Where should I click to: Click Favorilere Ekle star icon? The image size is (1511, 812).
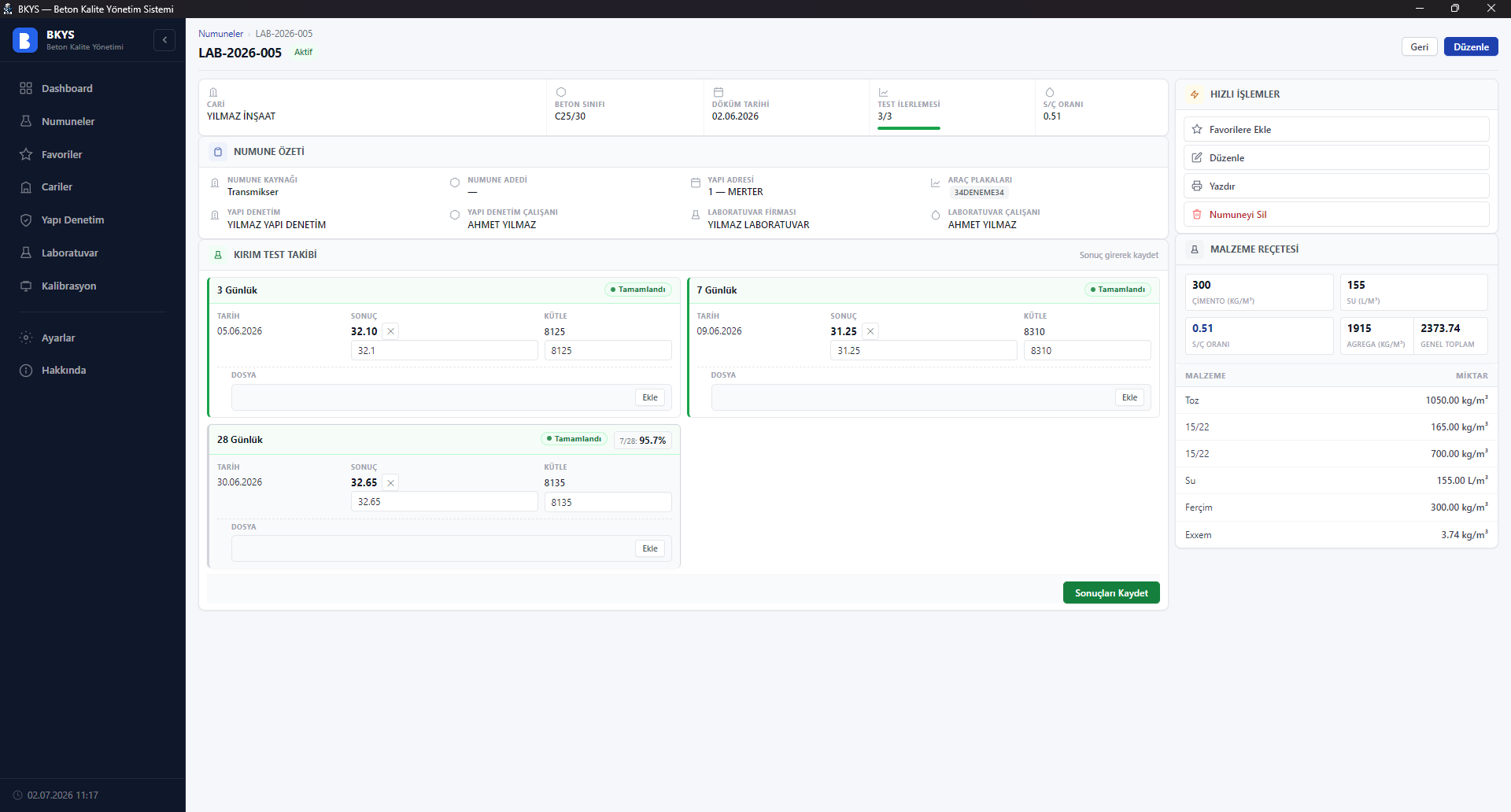click(x=1197, y=129)
